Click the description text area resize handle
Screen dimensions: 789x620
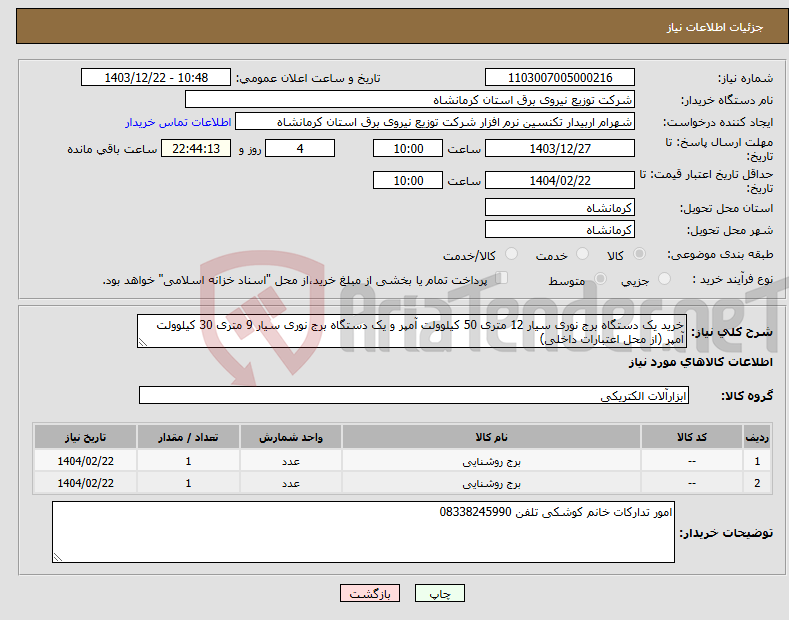point(142,343)
